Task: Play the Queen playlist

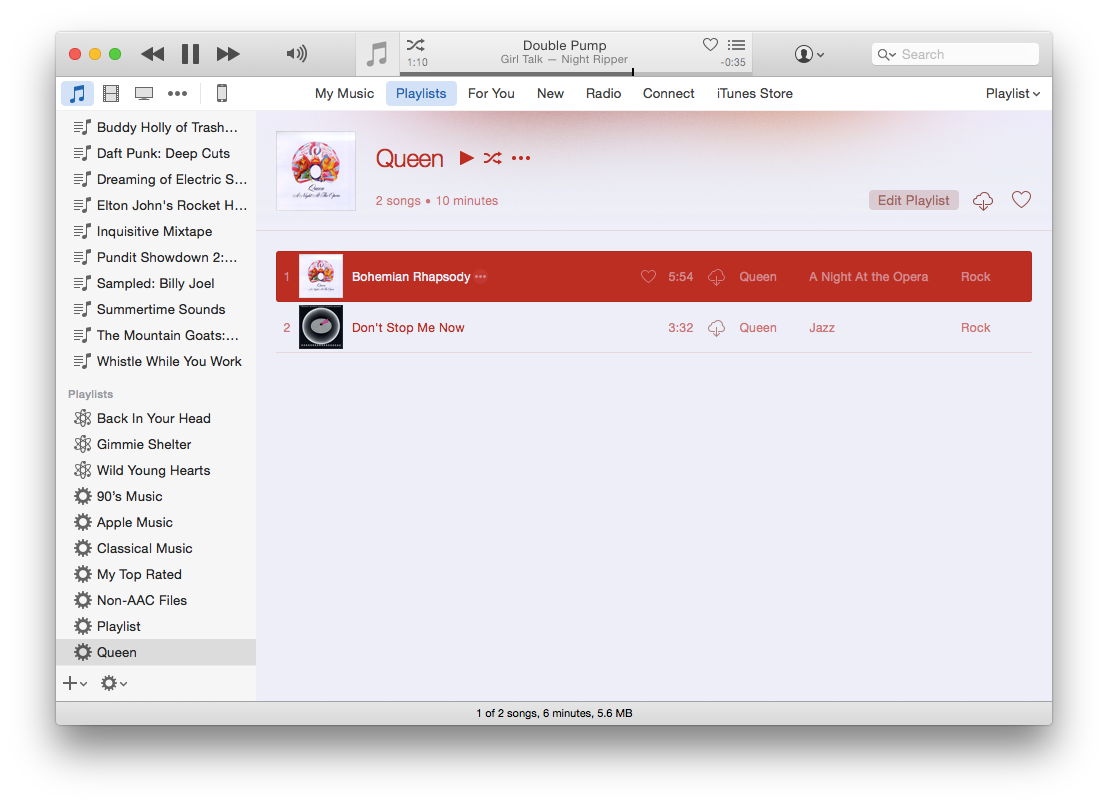Action: tap(466, 158)
